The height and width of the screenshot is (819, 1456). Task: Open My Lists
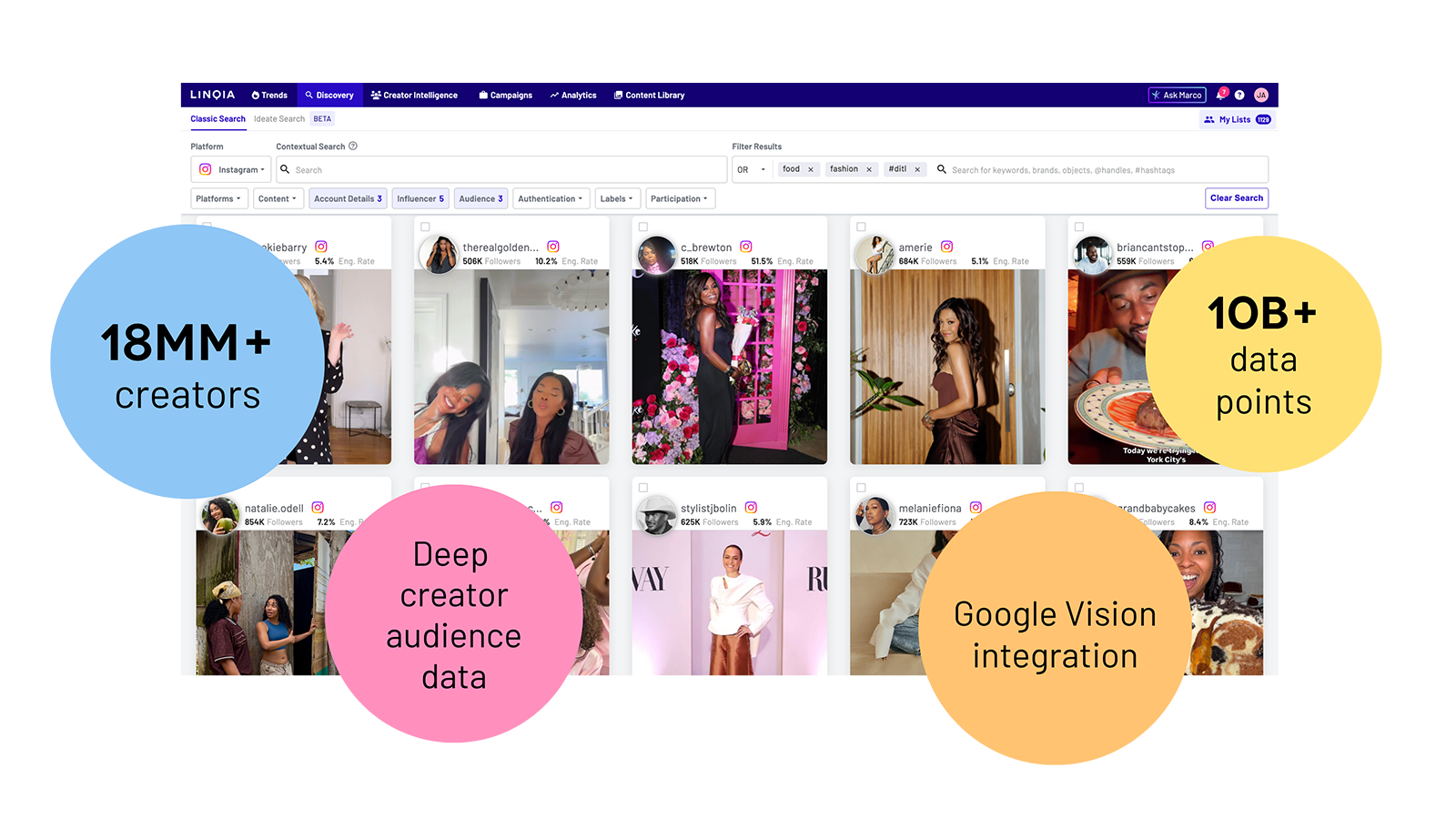click(x=1237, y=119)
